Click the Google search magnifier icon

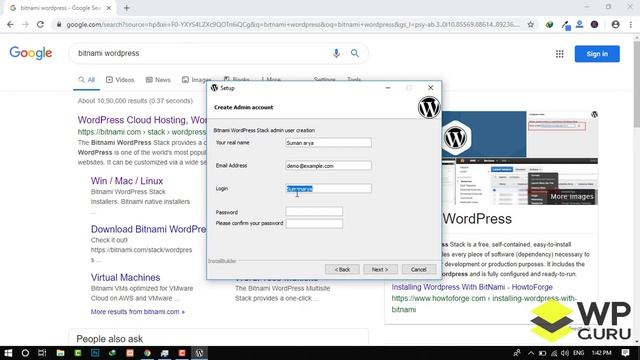355,53
